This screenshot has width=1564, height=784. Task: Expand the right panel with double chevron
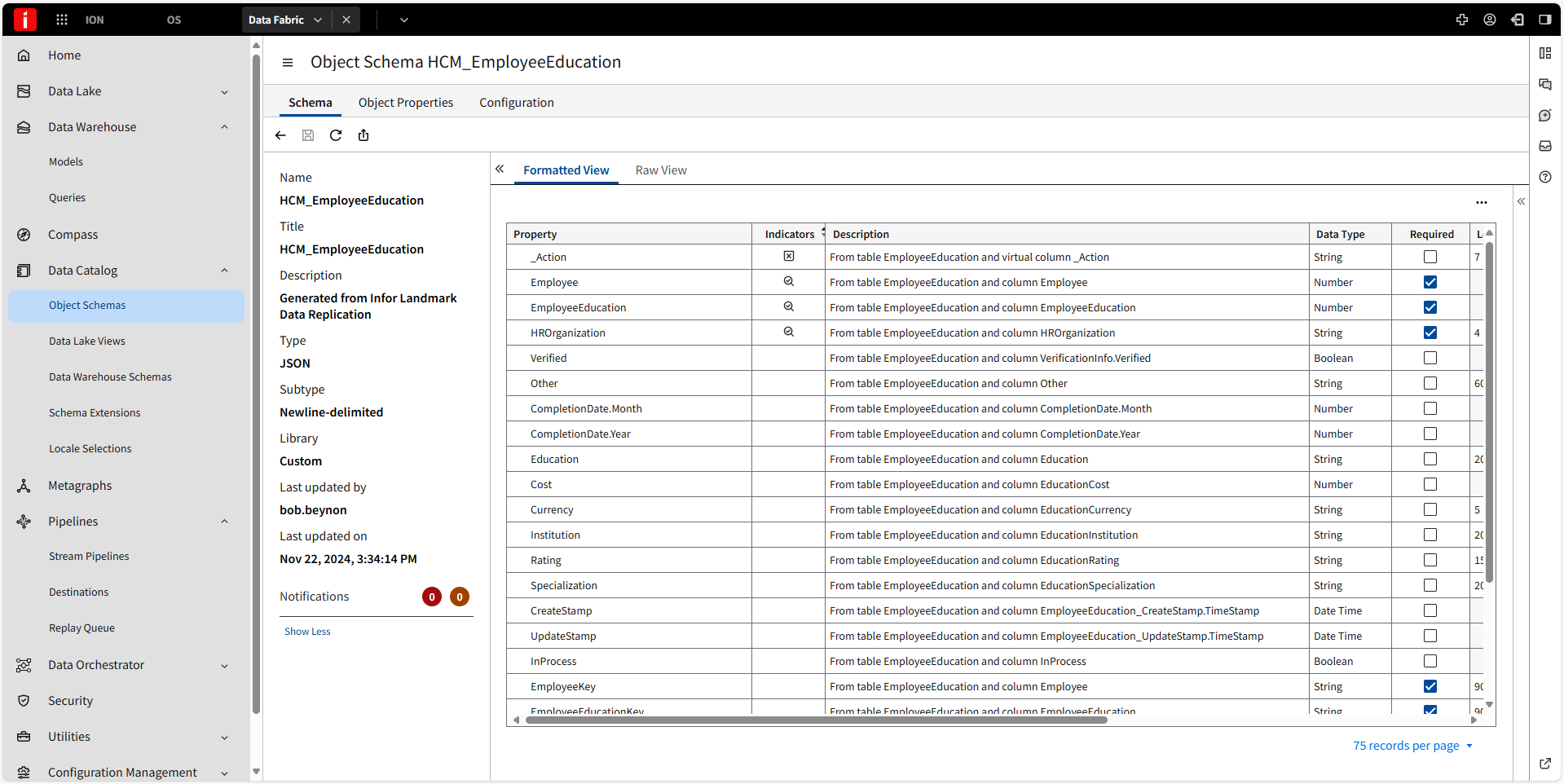[1521, 201]
